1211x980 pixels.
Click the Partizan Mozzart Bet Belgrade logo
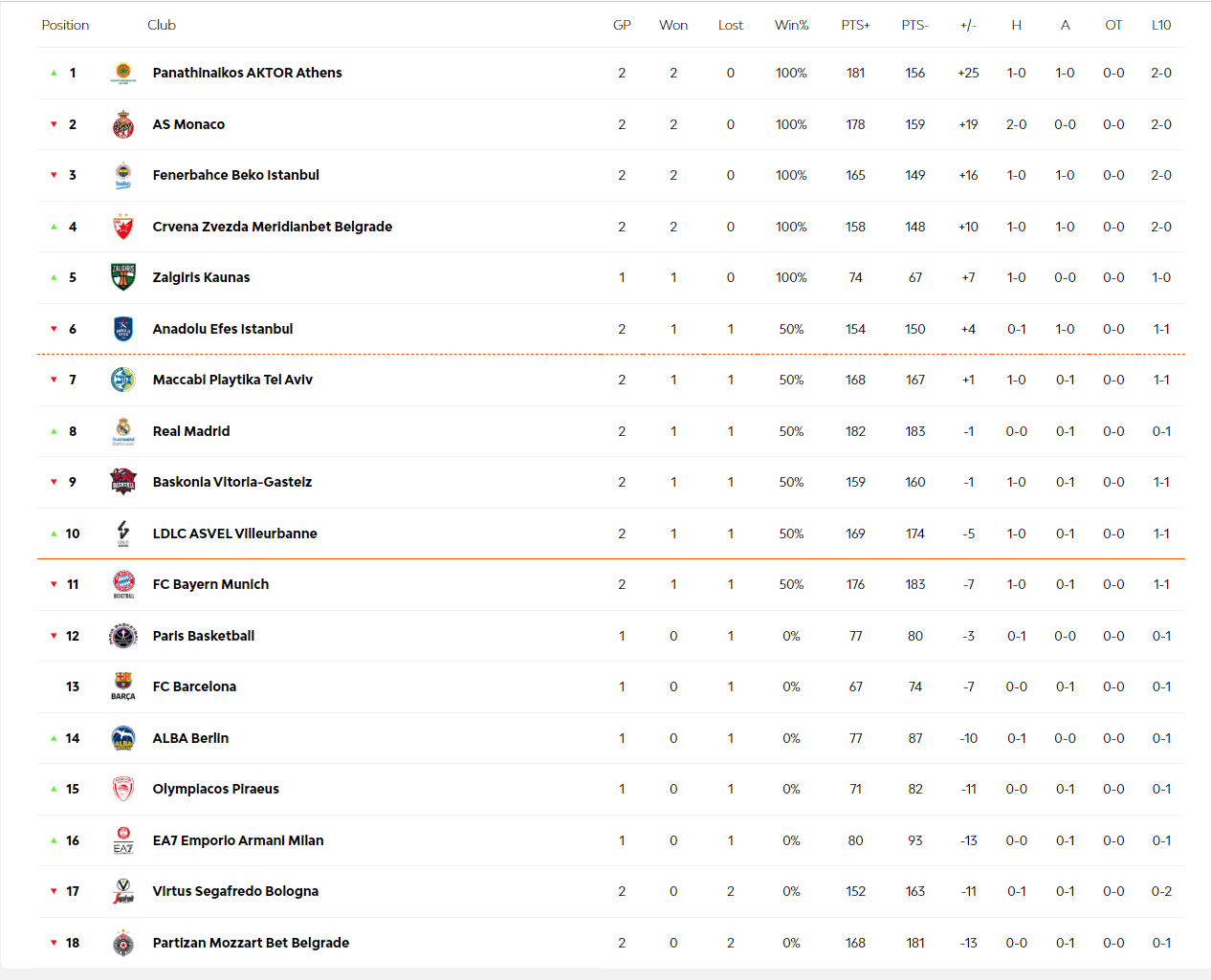coord(123,943)
